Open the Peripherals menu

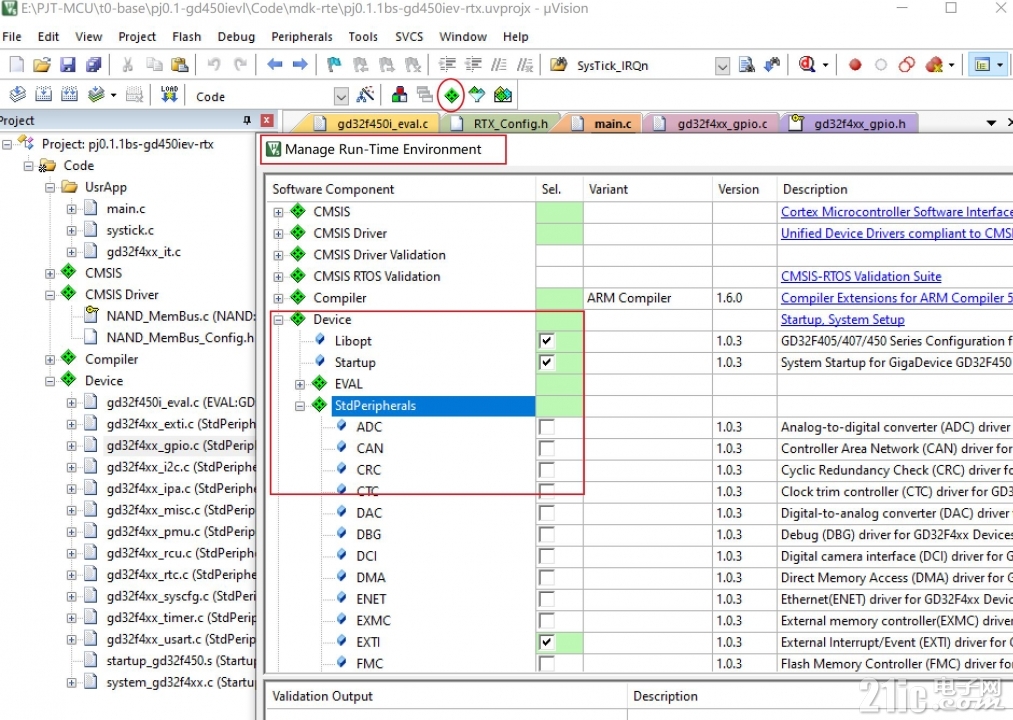[x=302, y=37]
